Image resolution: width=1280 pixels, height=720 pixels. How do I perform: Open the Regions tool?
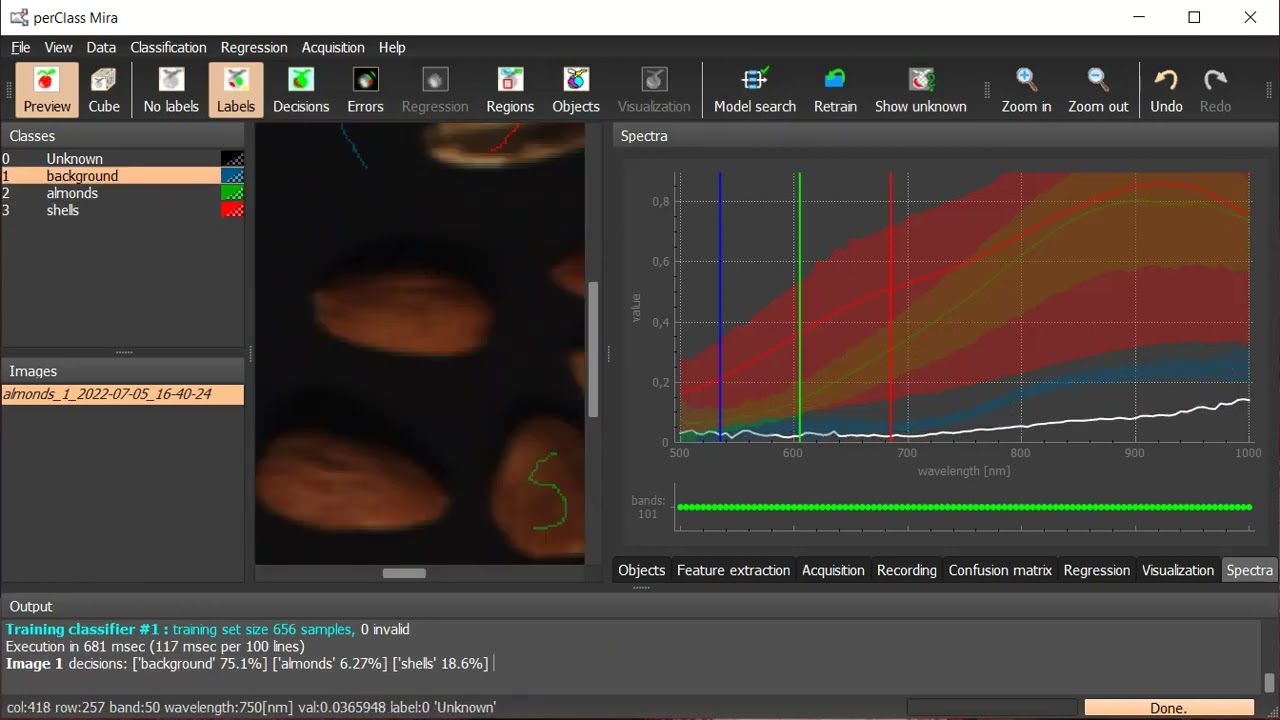pyautogui.click(x=510, y=90)
